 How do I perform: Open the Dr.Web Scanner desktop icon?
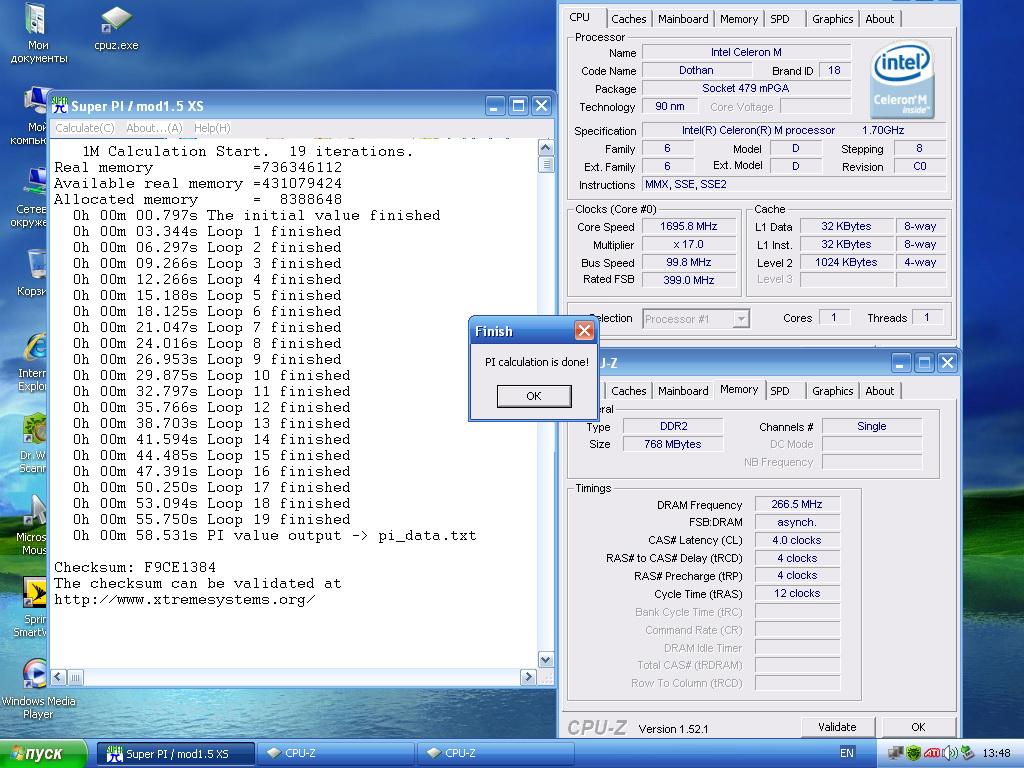click(34, 444)
